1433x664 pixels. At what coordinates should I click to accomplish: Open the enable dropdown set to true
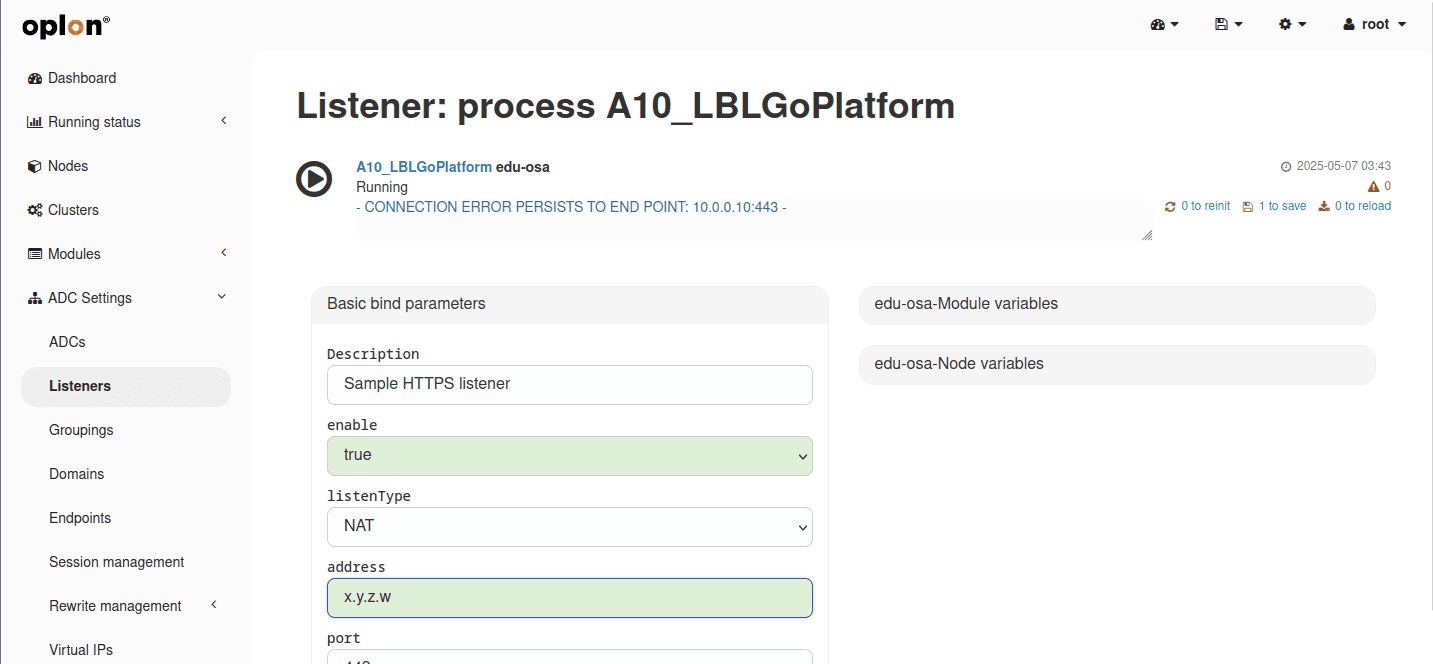tap(570, 455)
